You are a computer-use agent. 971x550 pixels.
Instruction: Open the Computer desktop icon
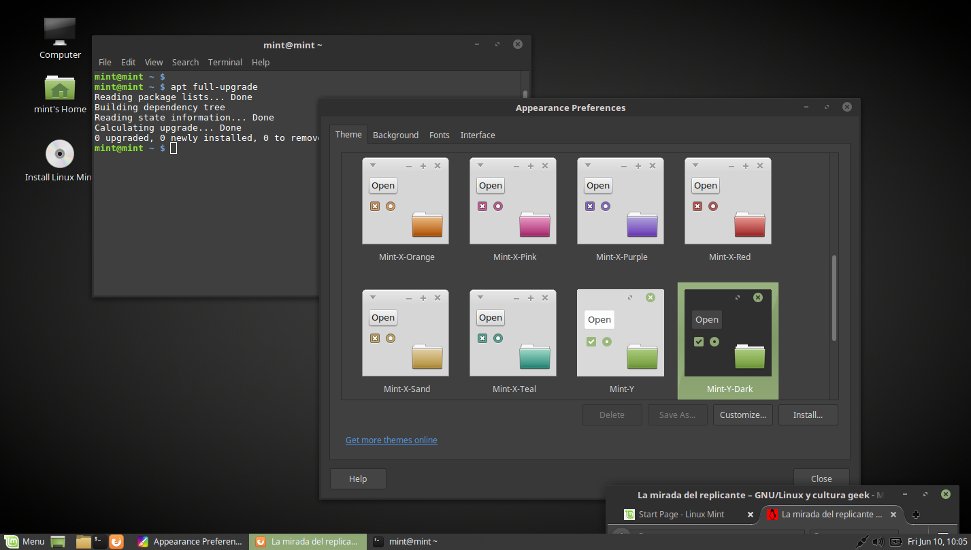pos(60,35)
